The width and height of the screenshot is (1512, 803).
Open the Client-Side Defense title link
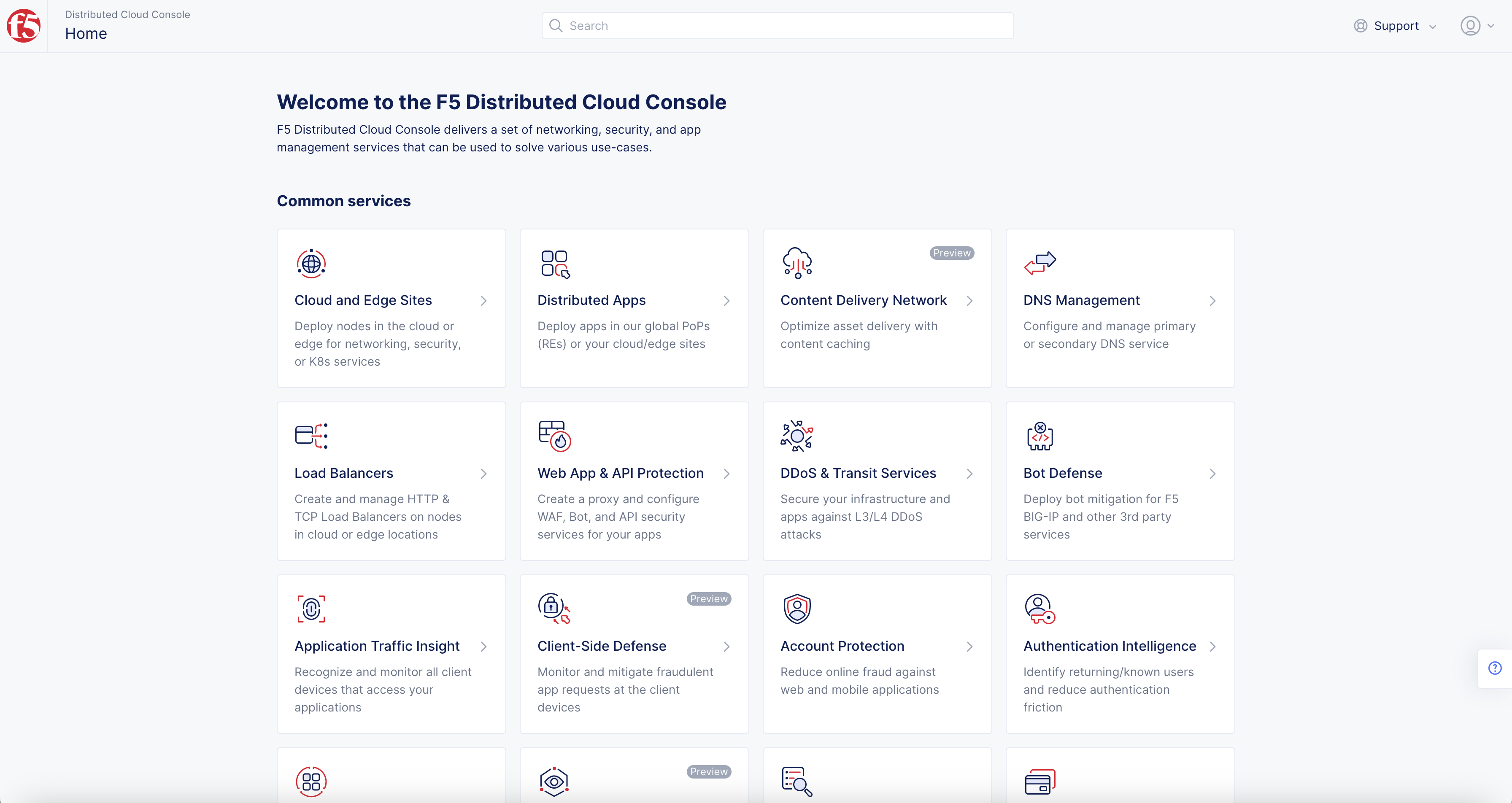point(602,646)
